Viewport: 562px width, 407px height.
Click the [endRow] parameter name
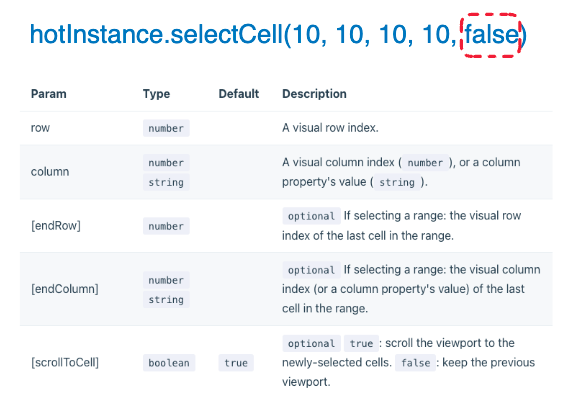56,226
